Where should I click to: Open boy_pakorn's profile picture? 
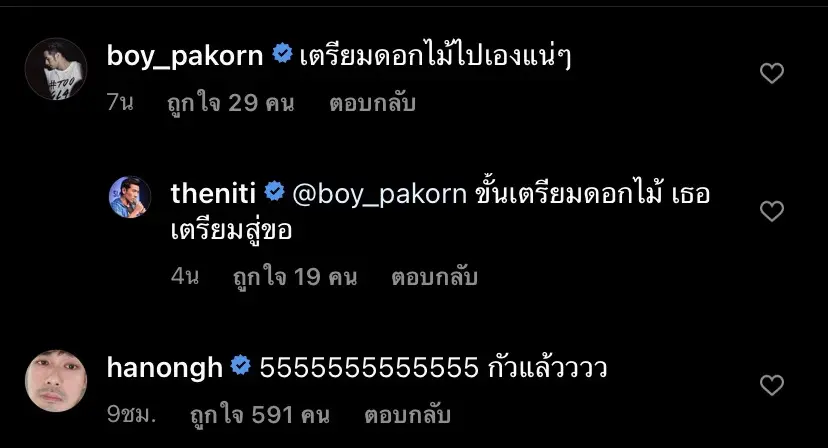56,69
